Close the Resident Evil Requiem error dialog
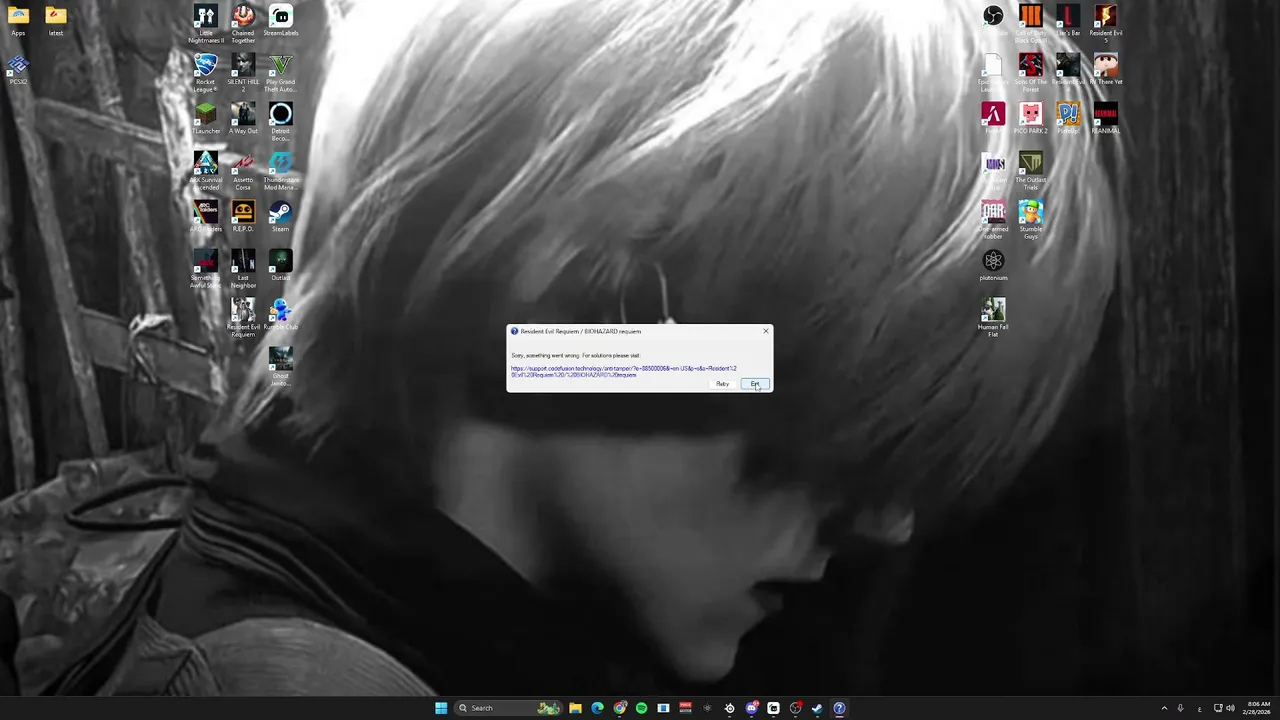Screen dimensions: 1280x720 [766, 331]
